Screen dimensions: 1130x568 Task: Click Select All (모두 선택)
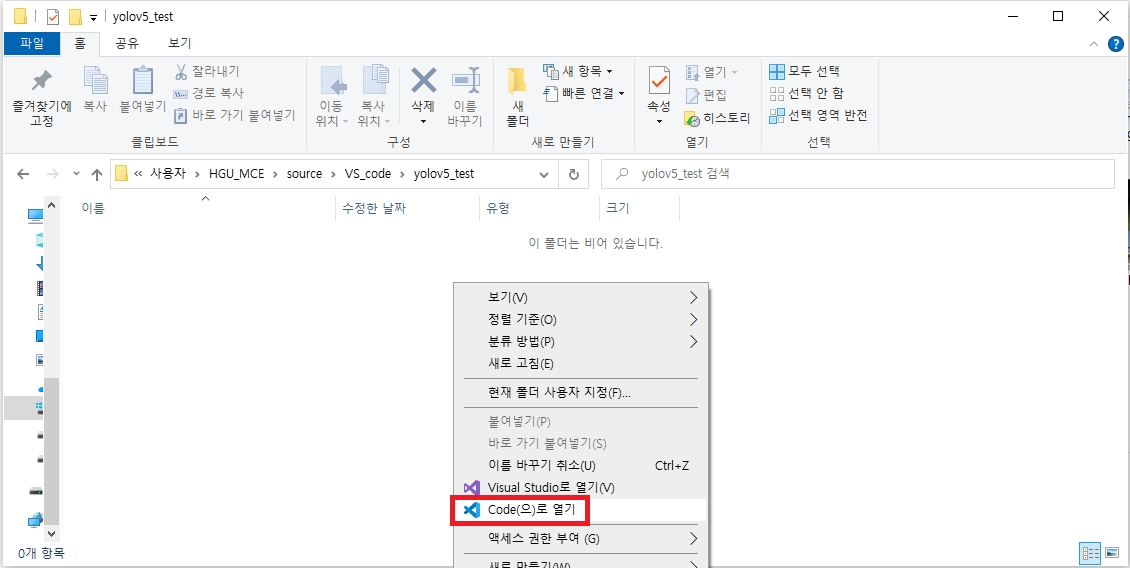804,71
